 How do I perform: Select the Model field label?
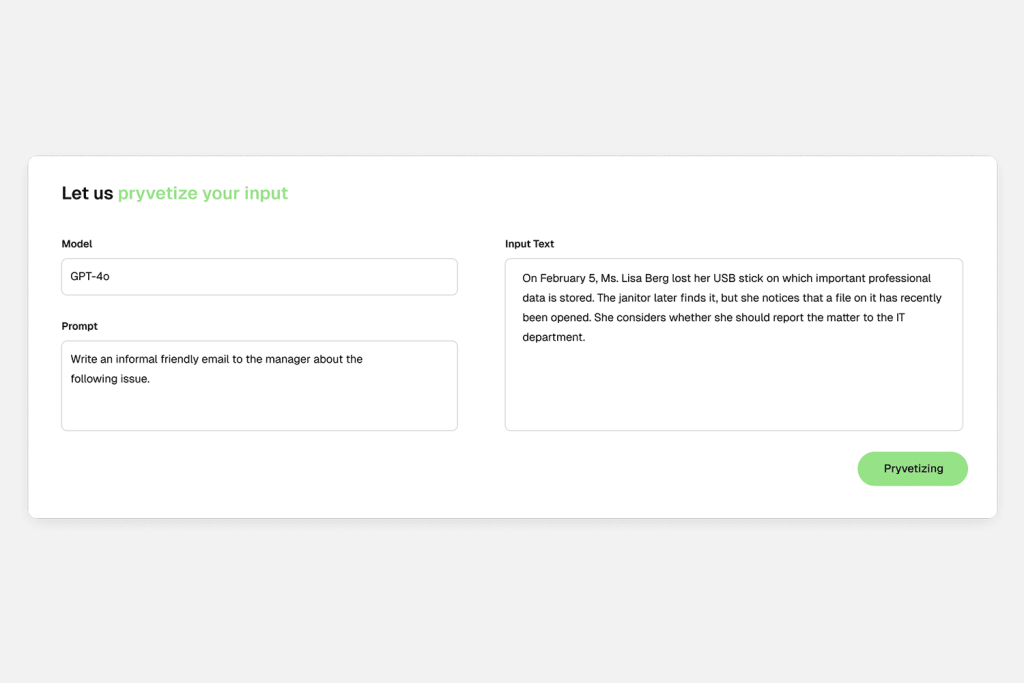pos(77,243)
